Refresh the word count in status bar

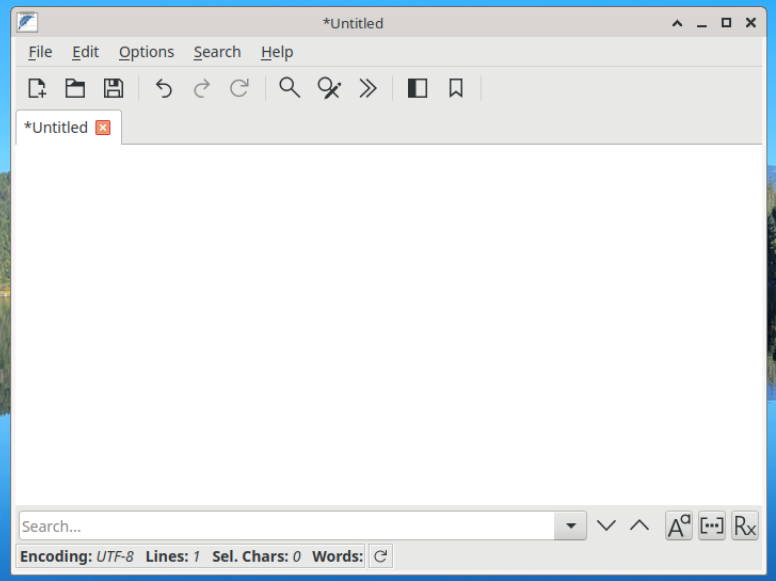(381, 556)
